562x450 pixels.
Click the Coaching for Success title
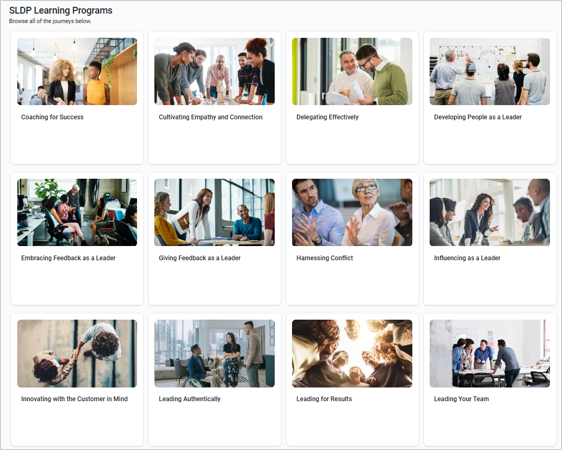[52, 117]
